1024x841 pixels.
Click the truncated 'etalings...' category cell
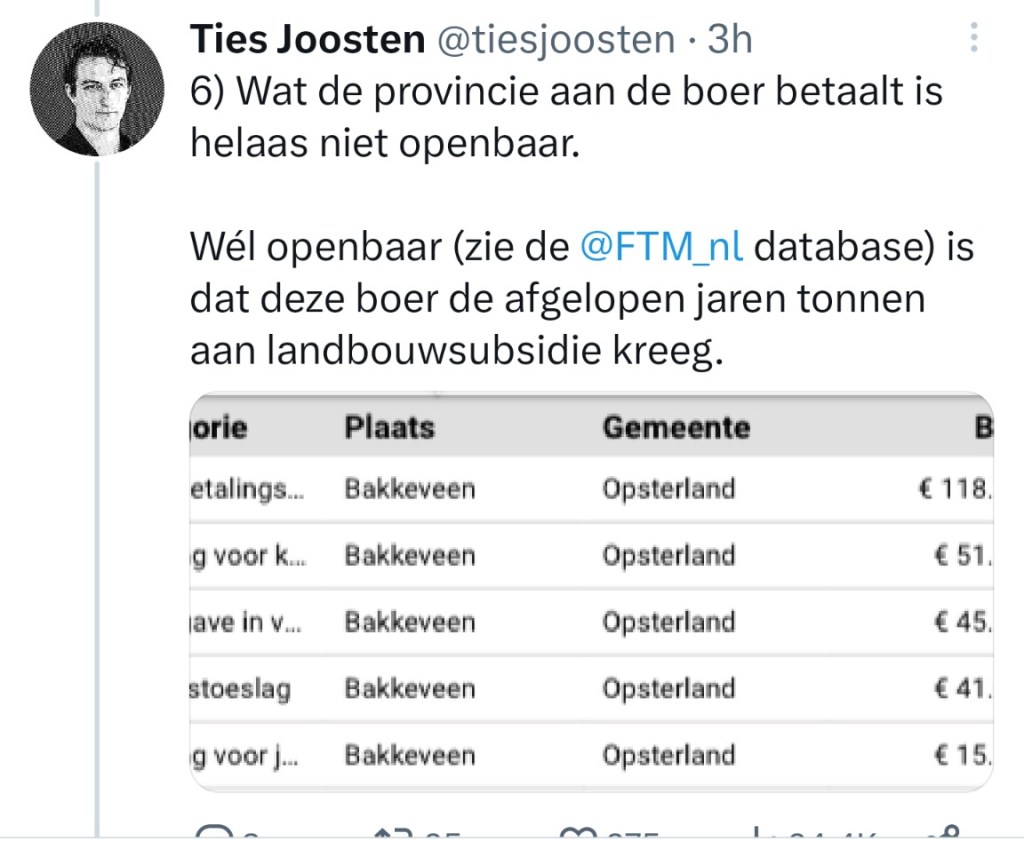tap(248, 490)
